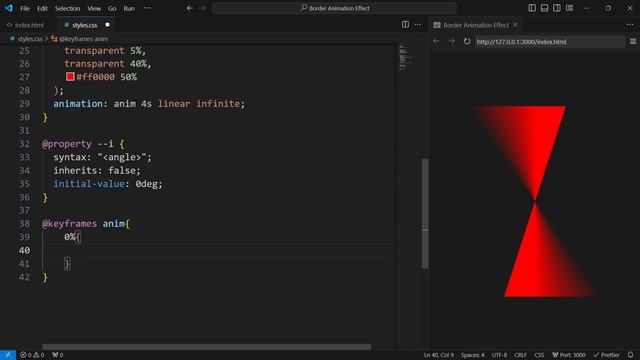Open the File menu

(25, 8)
